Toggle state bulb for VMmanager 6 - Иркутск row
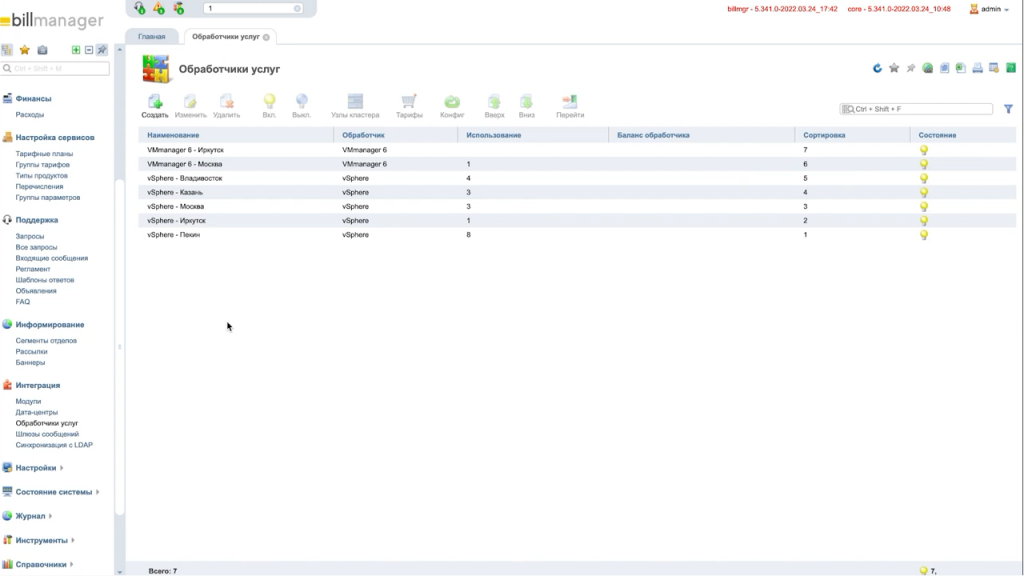 923,150
